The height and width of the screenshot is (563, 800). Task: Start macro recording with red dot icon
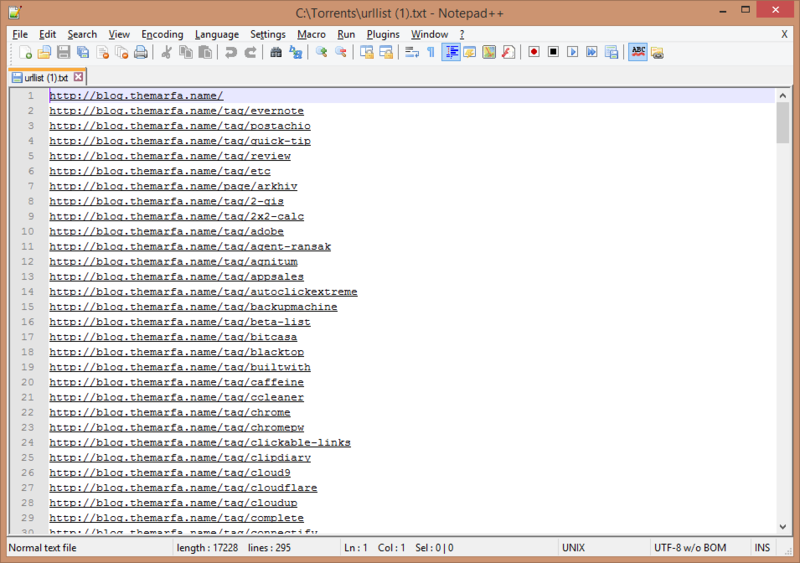click(534, 52)
